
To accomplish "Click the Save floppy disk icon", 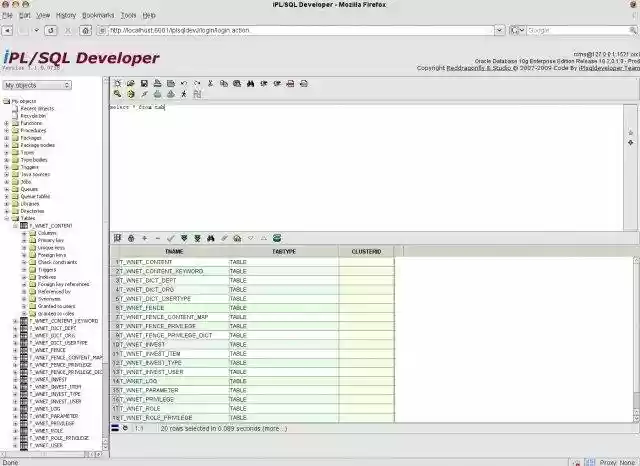I will pyautogui.click(x=144, y=84).
